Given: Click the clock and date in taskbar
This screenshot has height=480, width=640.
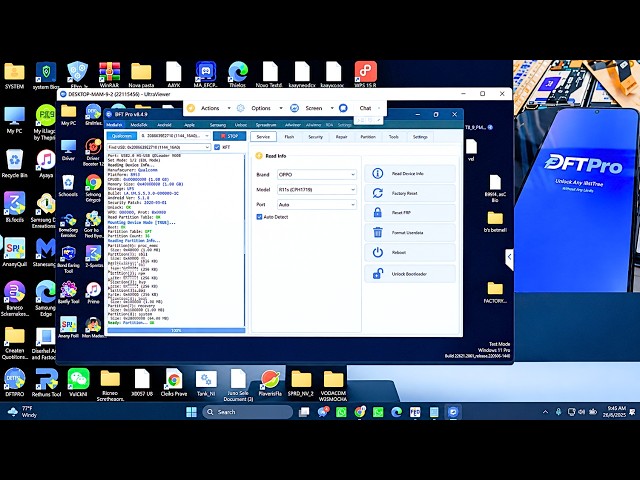Looking at the screenshot, I should (x=614, y=411).
